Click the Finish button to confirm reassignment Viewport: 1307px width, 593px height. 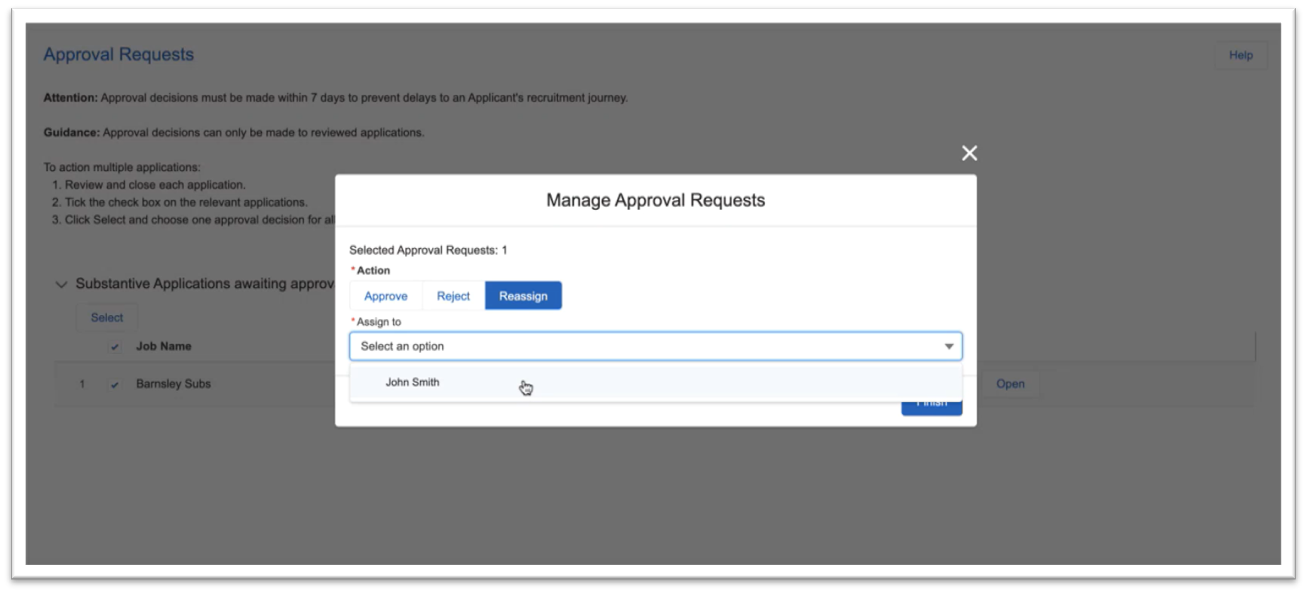point(931,400)
